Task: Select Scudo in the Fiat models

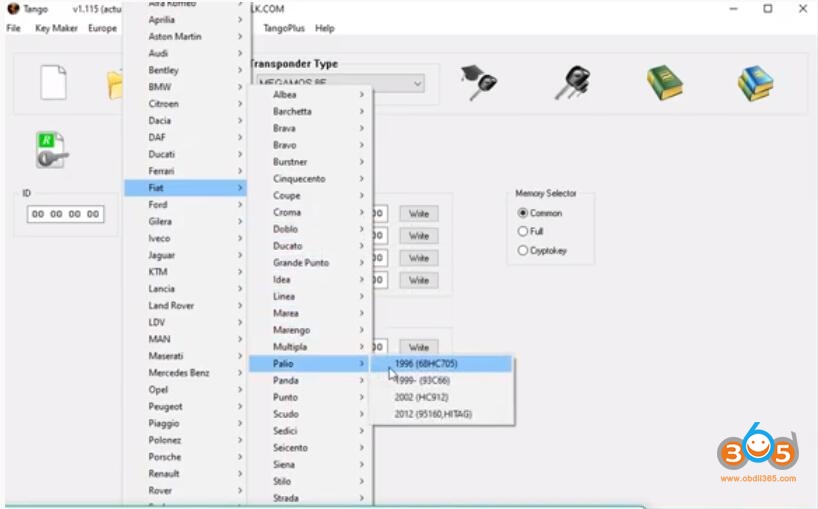Action: [310, 414]
